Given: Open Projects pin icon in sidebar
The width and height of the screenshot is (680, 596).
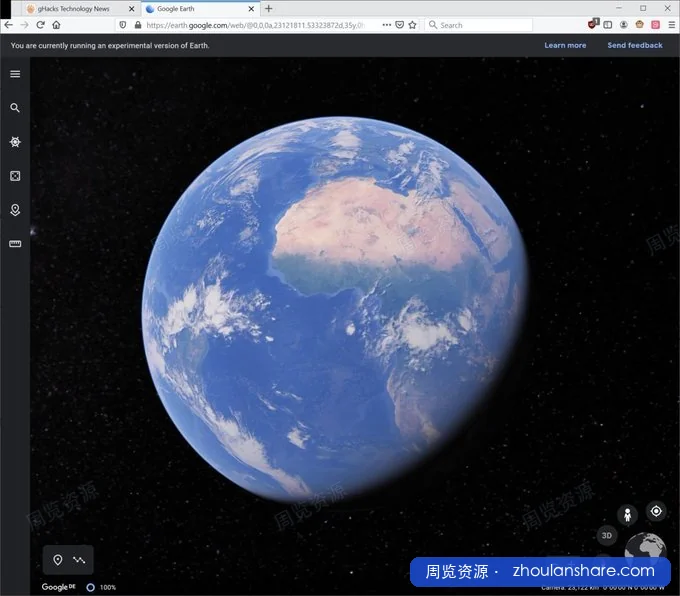Looking at the screenshot, I should [x=15, y=210].
